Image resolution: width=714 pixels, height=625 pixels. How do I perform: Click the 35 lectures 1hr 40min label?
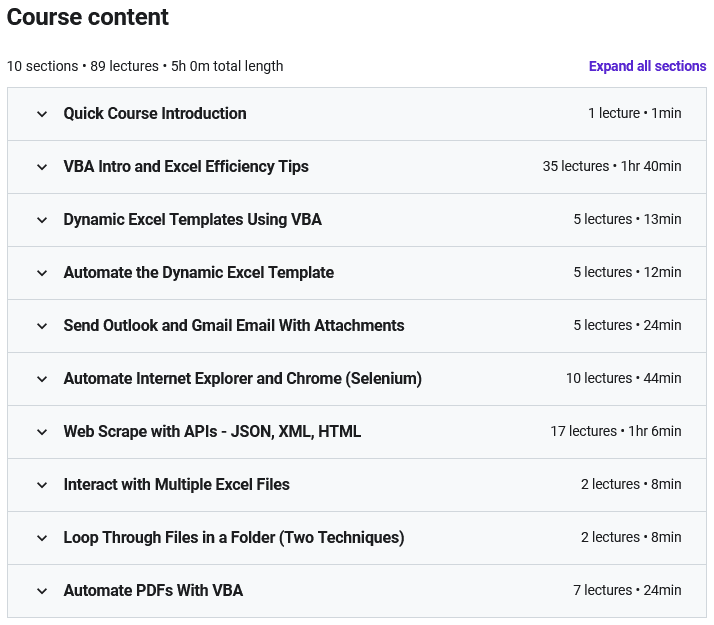pyautogui.click(x=612, y=166)
